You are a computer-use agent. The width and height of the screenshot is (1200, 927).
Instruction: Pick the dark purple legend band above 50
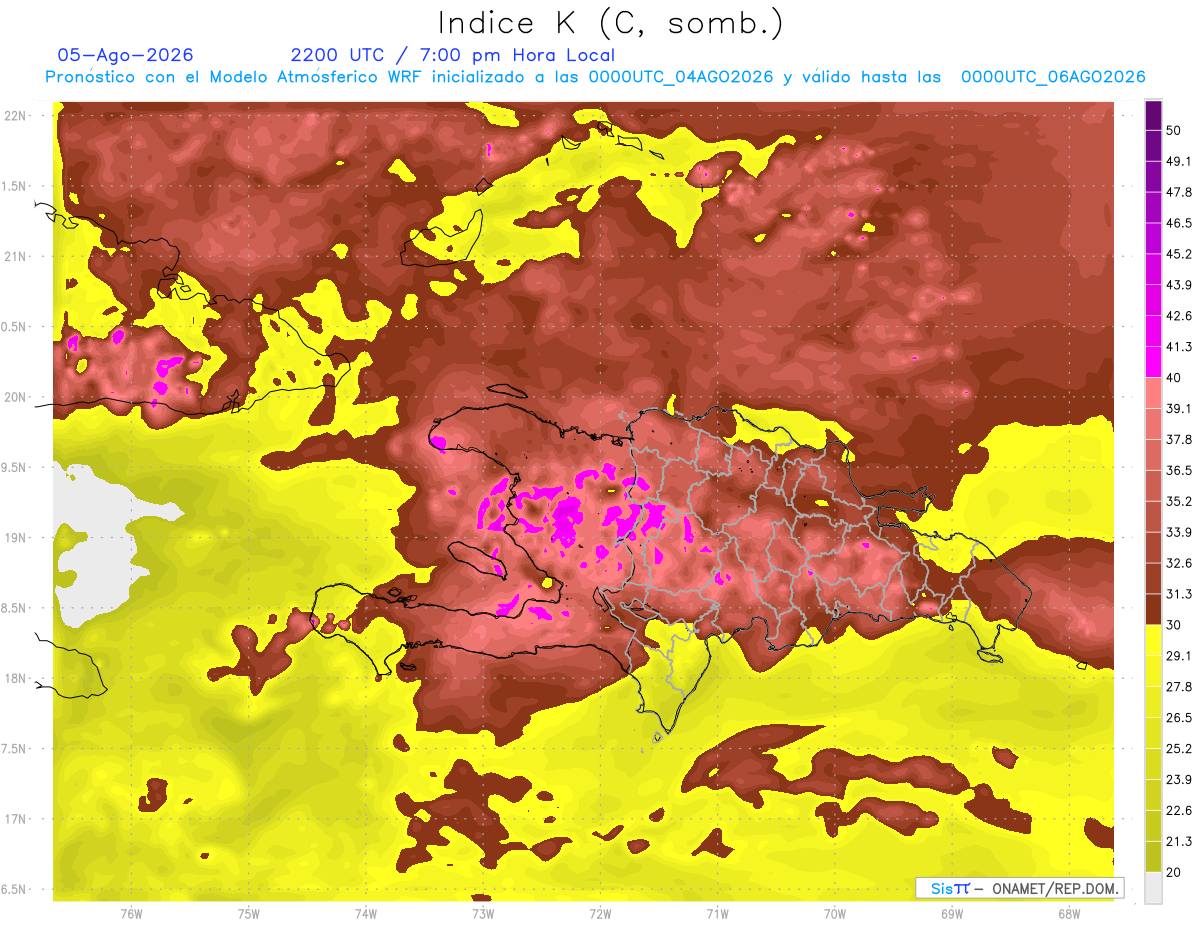(1153, 115)
